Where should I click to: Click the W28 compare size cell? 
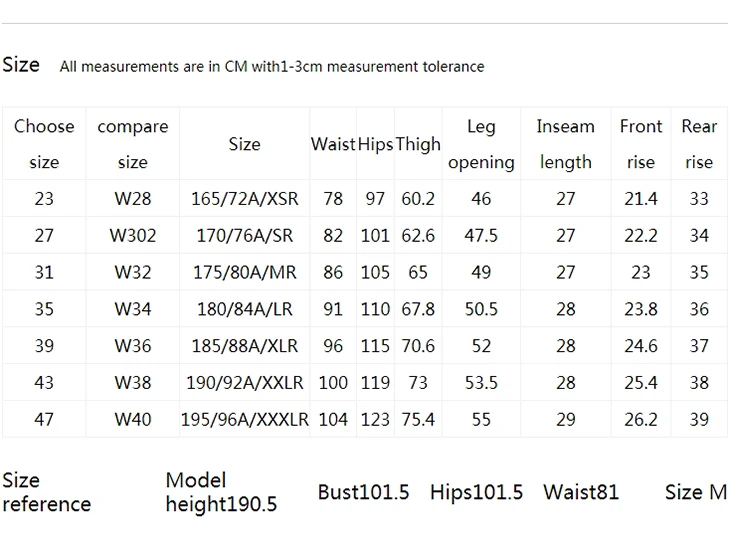tap(133, 199)
